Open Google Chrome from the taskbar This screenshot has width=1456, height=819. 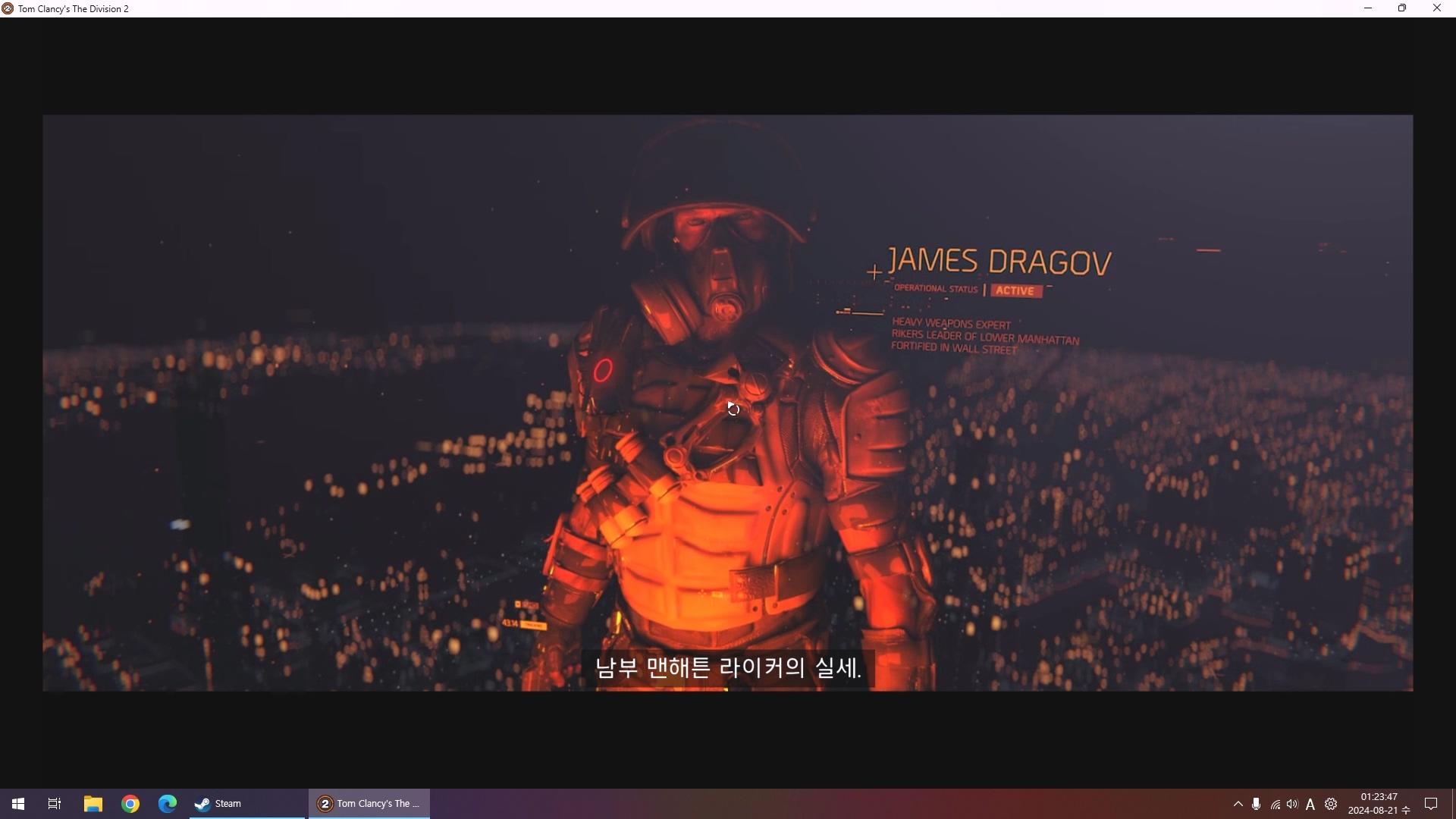point(130,804)
